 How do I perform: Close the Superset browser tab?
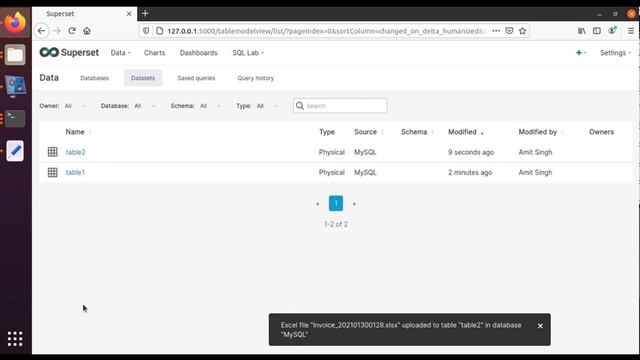pyautogui.click(x=129, y=13)
